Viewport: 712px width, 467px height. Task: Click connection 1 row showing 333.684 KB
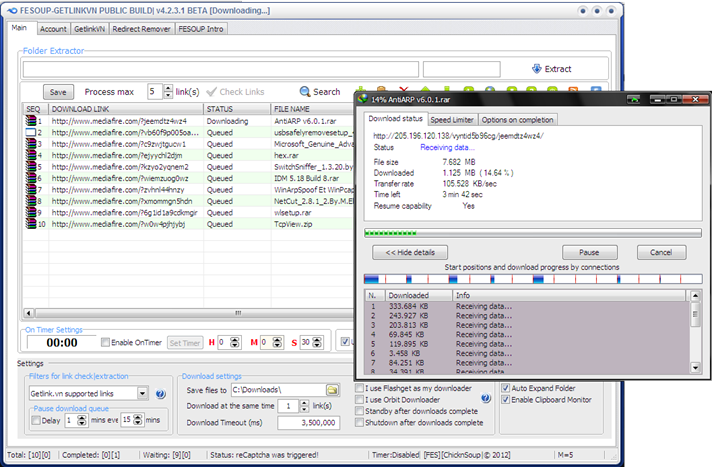click(527, 306)
